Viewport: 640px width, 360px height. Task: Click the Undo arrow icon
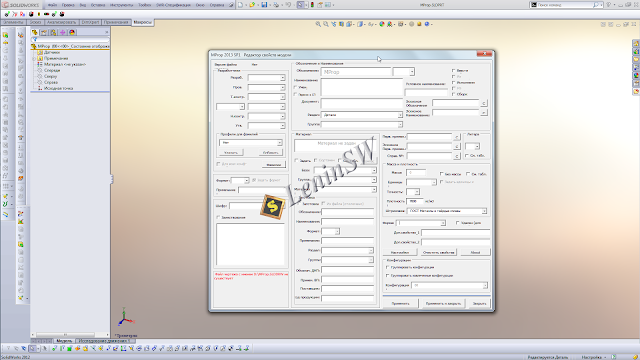tap(289, 5)
